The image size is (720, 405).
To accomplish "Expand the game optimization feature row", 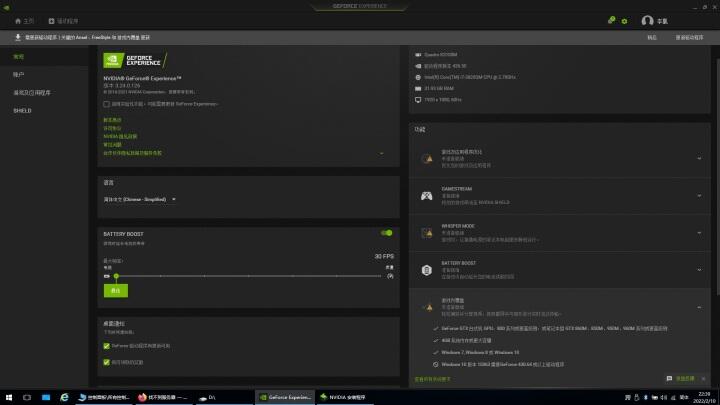I will click(699, 159).
